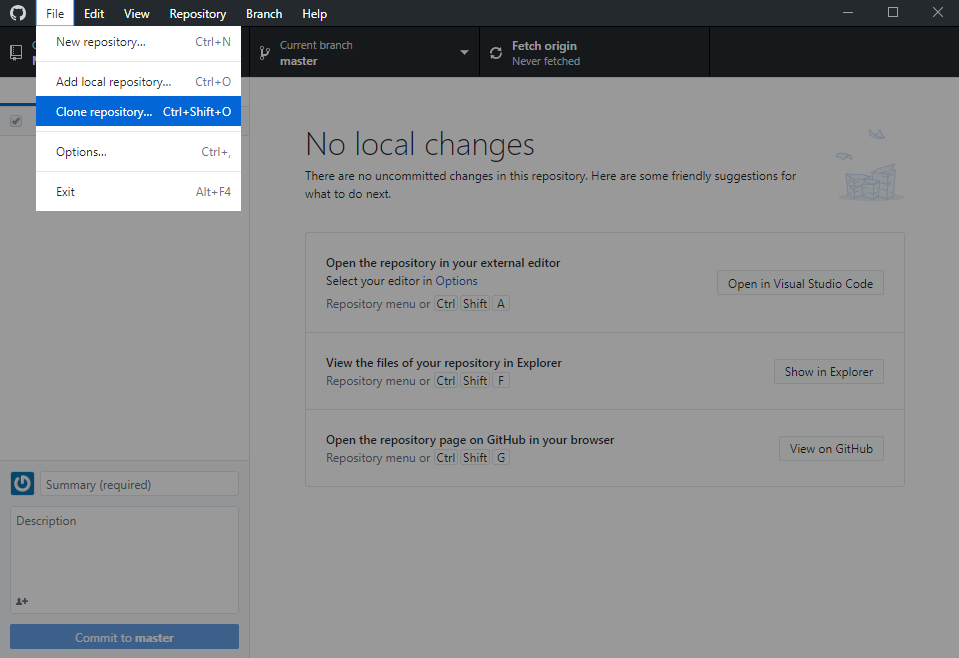Click the 'Never fetched' status text
Screen dimensions: 959x658
(546, 61)
